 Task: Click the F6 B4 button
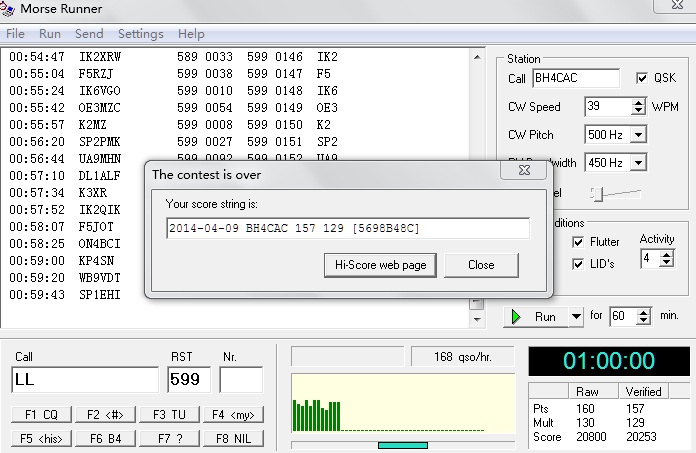105,439
